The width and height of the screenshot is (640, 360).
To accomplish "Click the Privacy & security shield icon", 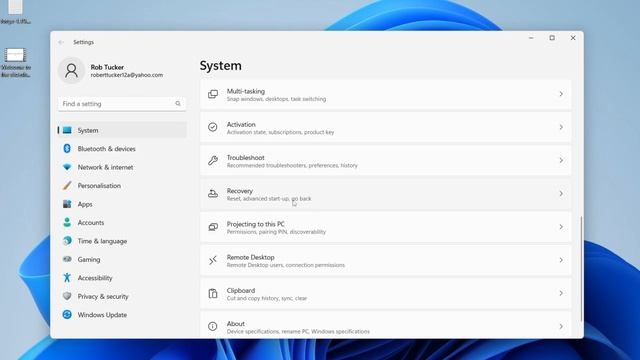I will click(x=67, y=296).
